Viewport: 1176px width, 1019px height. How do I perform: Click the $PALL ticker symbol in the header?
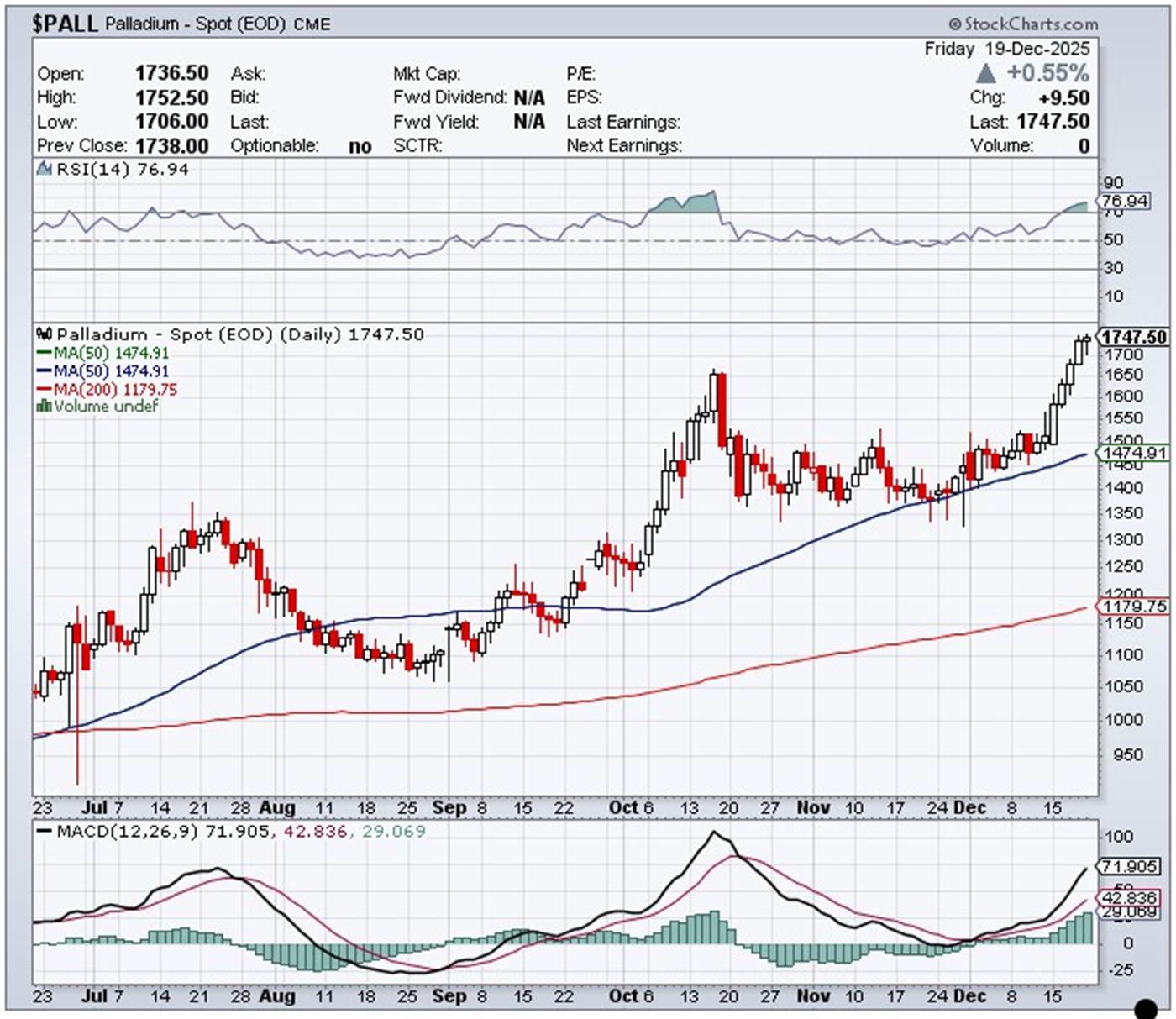[65, 24]
